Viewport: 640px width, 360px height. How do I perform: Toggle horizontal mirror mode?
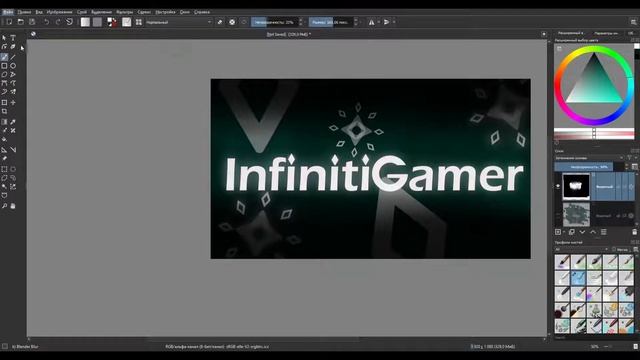coord(371,22)
